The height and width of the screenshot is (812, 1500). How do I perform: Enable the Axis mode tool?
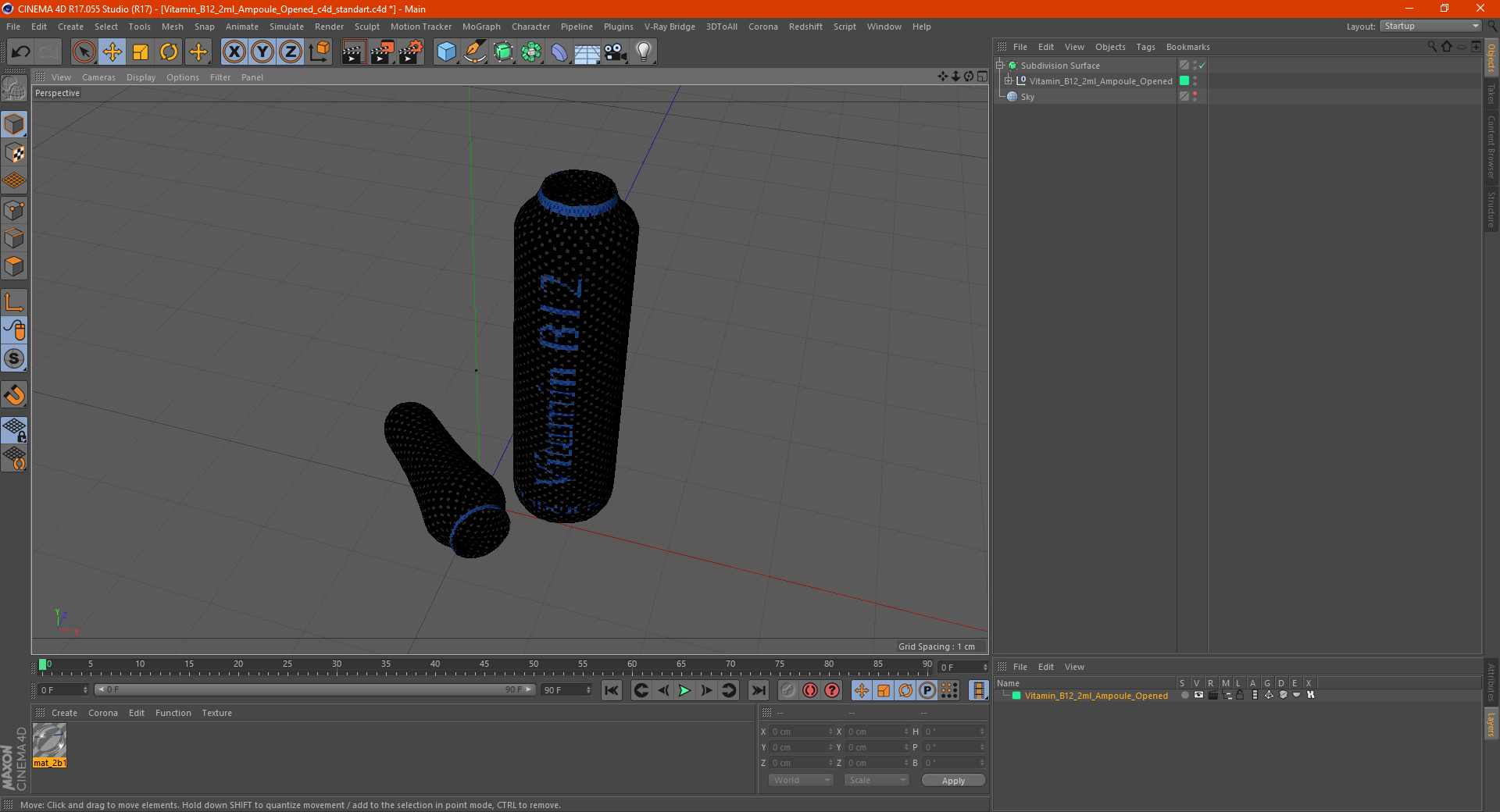coord(14,302)
